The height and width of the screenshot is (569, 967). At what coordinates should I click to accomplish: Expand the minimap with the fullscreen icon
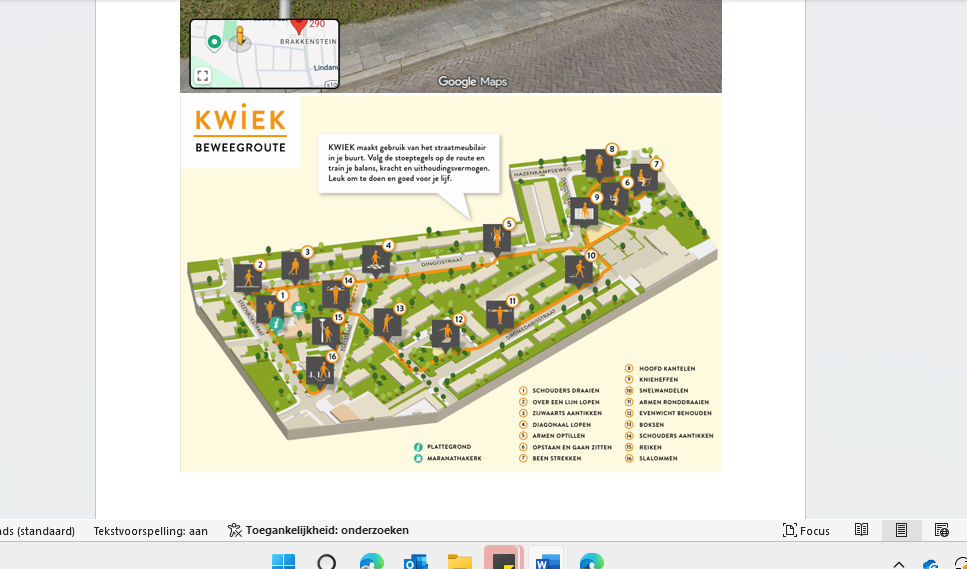[203, 76]
